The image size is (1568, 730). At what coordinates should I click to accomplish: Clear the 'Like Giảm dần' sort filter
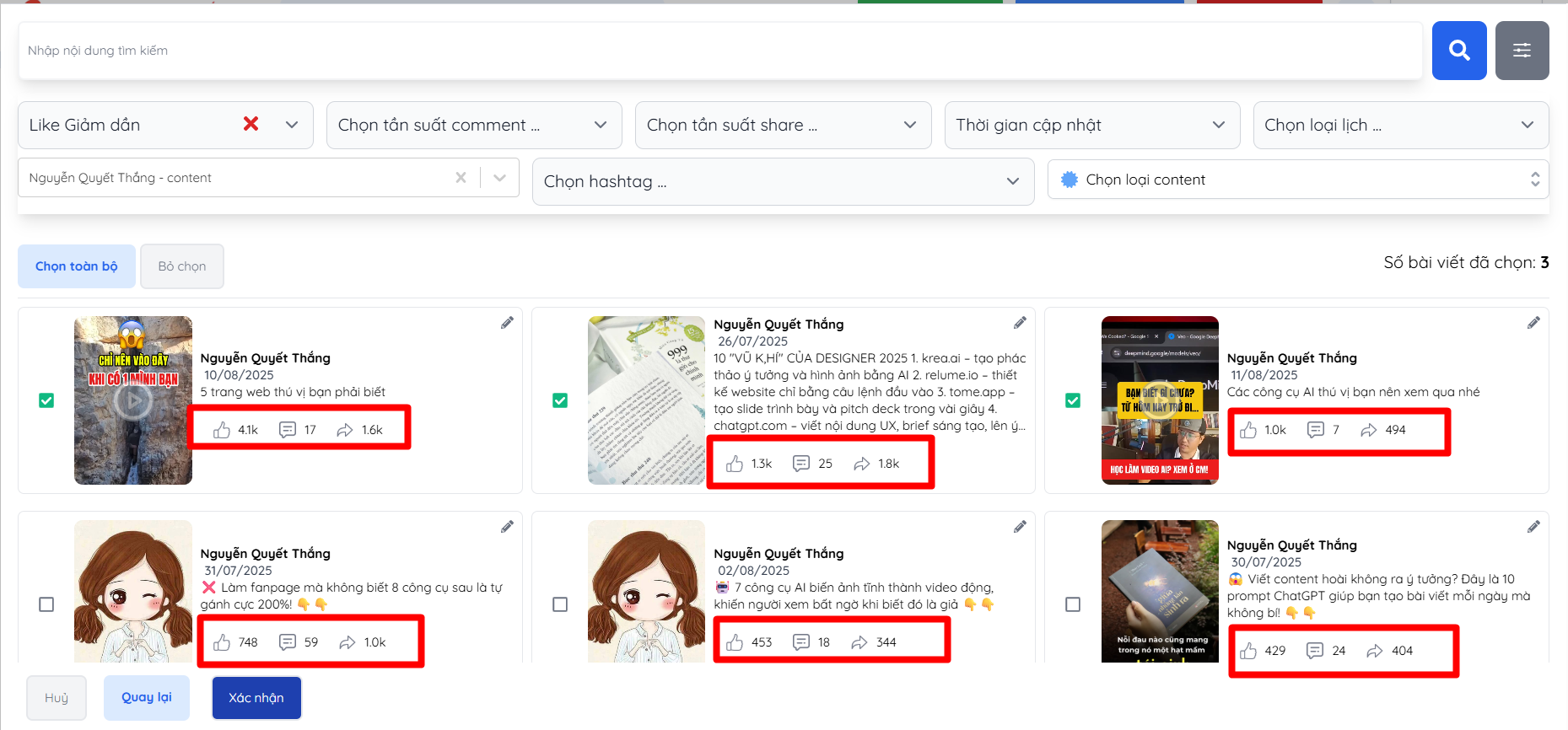tap(251, 124)
